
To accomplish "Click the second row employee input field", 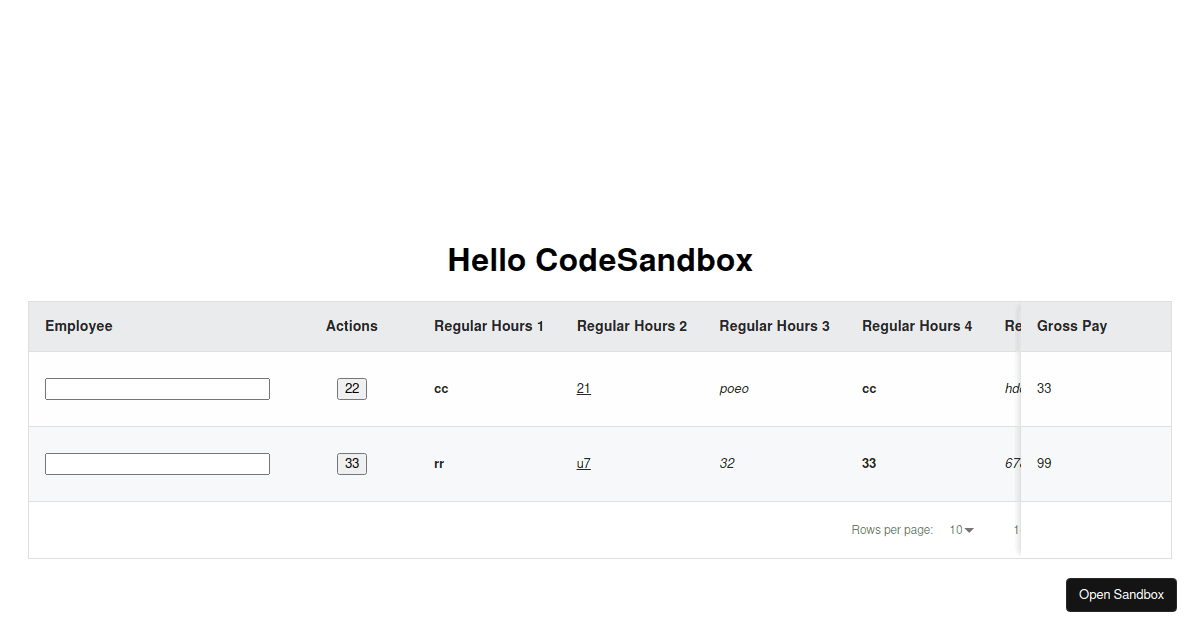I will pos(157,463).
